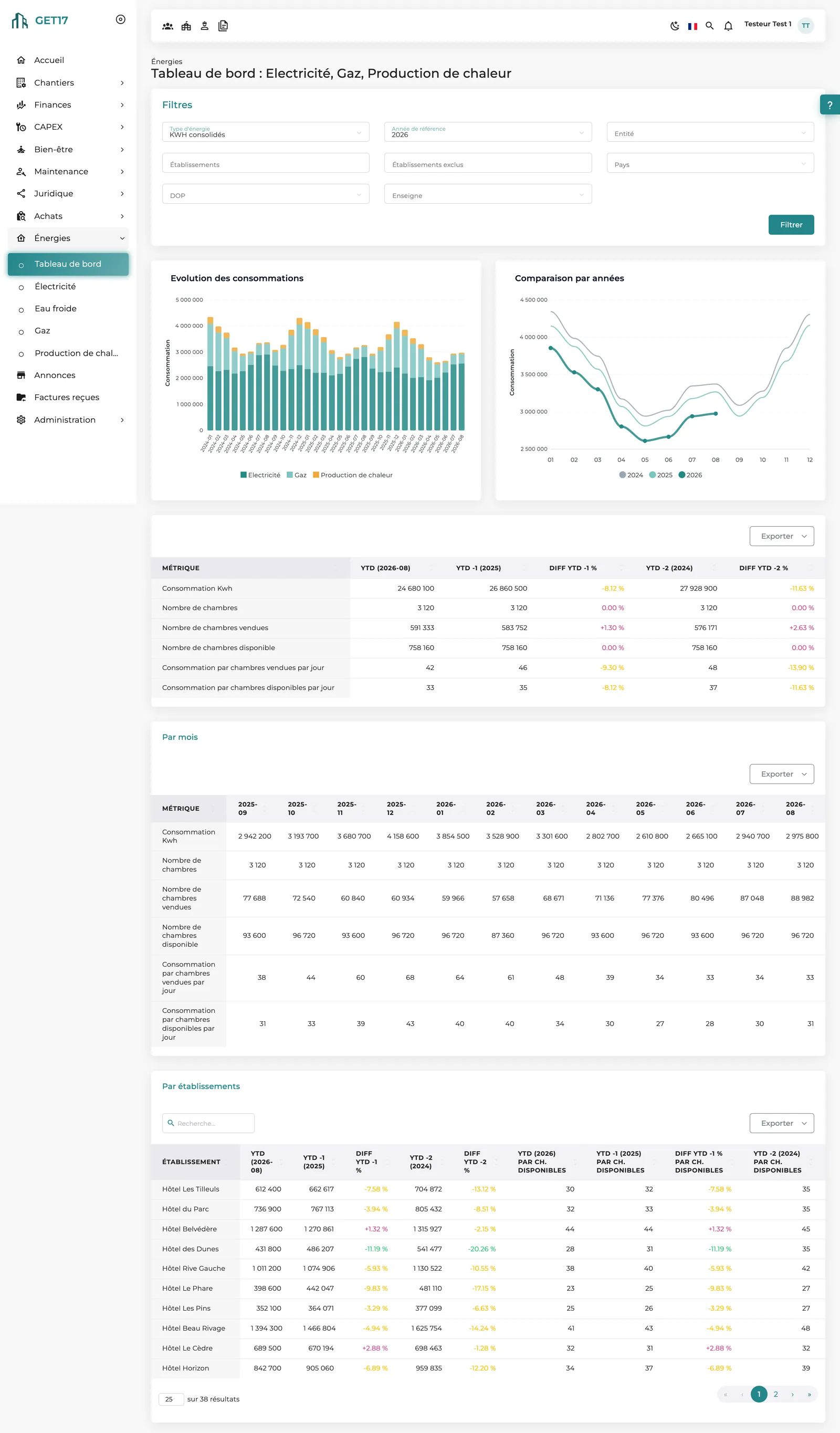The width and height of the screenshot is (840, 1433).
Task: Toggle dark mode moon icon
Action: [675, 26]
